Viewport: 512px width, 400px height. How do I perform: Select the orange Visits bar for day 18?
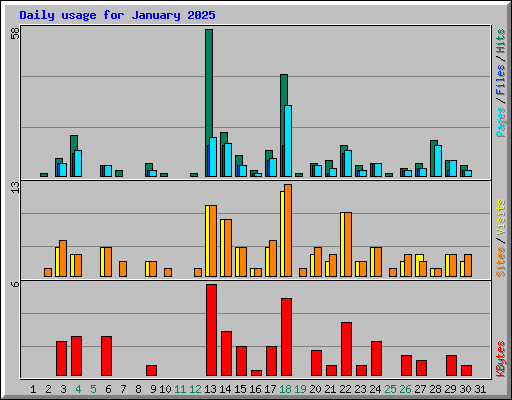tap(288, 230)
